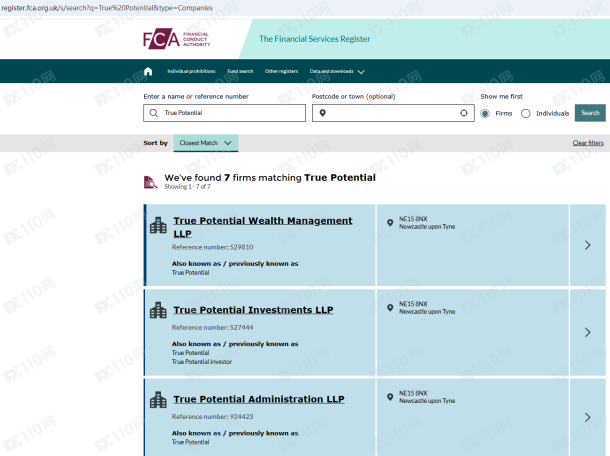
Task: Click Reference number: 527444 text
Action: tap(212, 328)
